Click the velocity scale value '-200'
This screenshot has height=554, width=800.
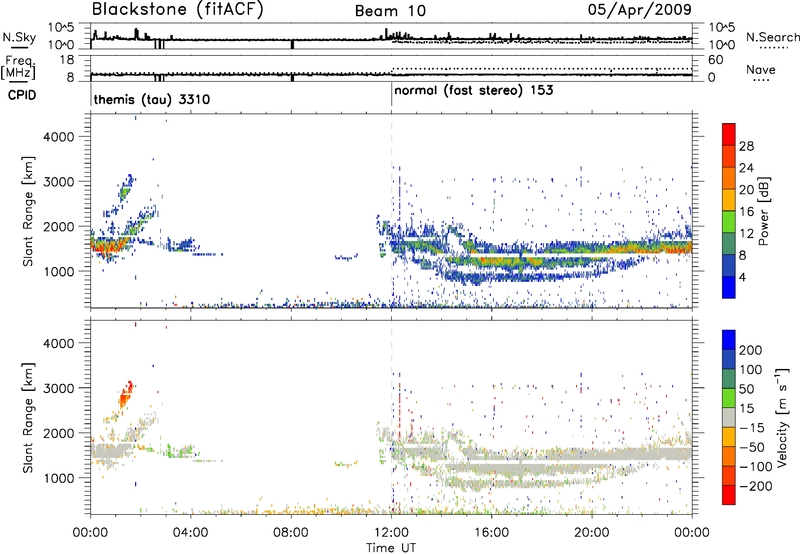point(755,486)
